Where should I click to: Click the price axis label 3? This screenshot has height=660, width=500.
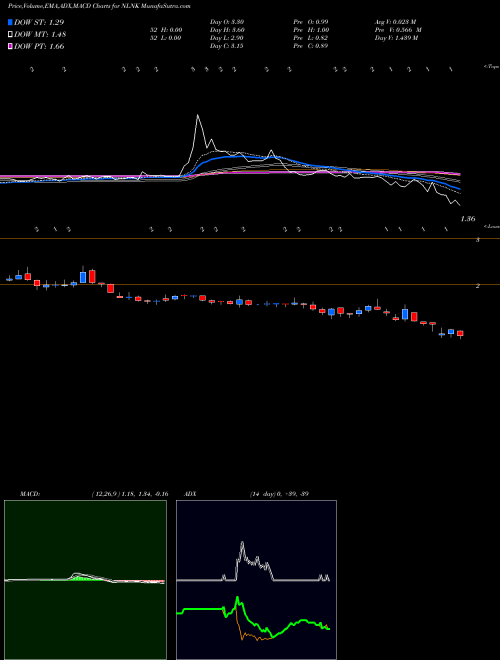[x=478, y=240]
